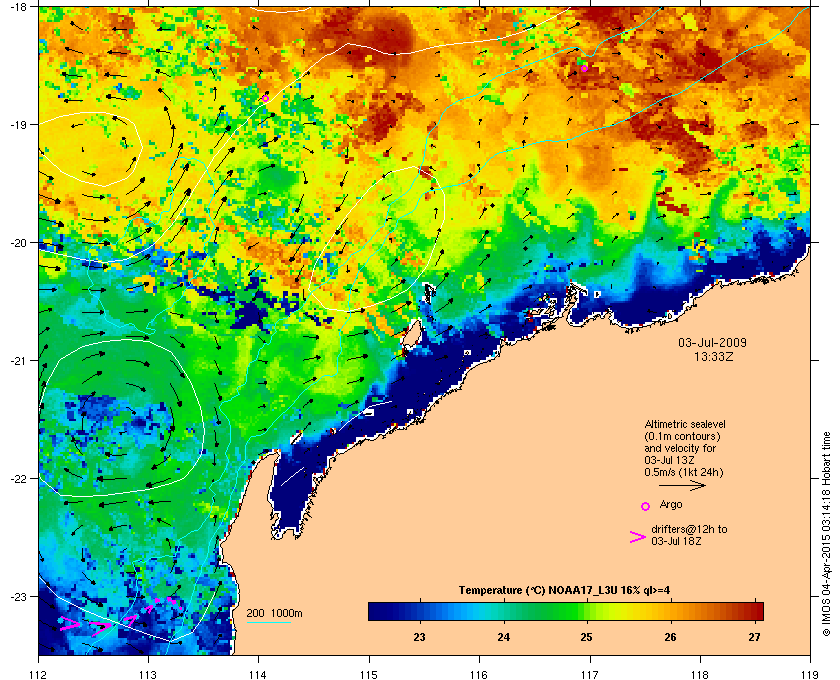Click '03-Jul 13Z' in velocity legend
840x680 pixels.
click(x=670, y=461)
